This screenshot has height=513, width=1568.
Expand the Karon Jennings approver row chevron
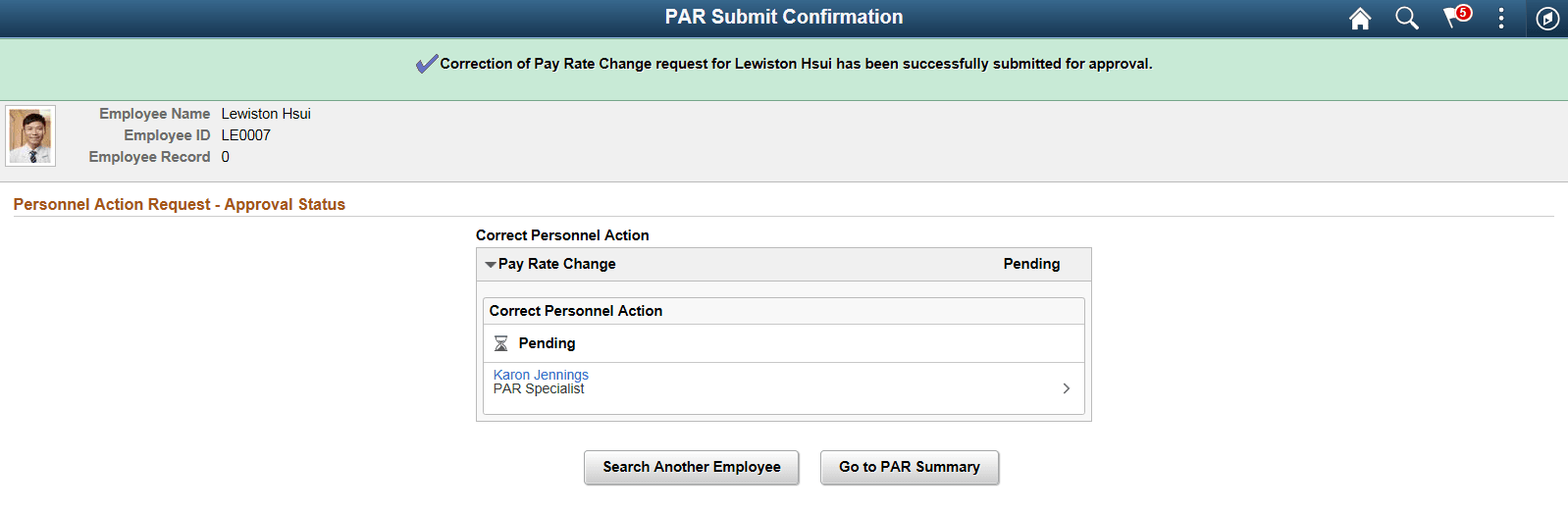1066,388
